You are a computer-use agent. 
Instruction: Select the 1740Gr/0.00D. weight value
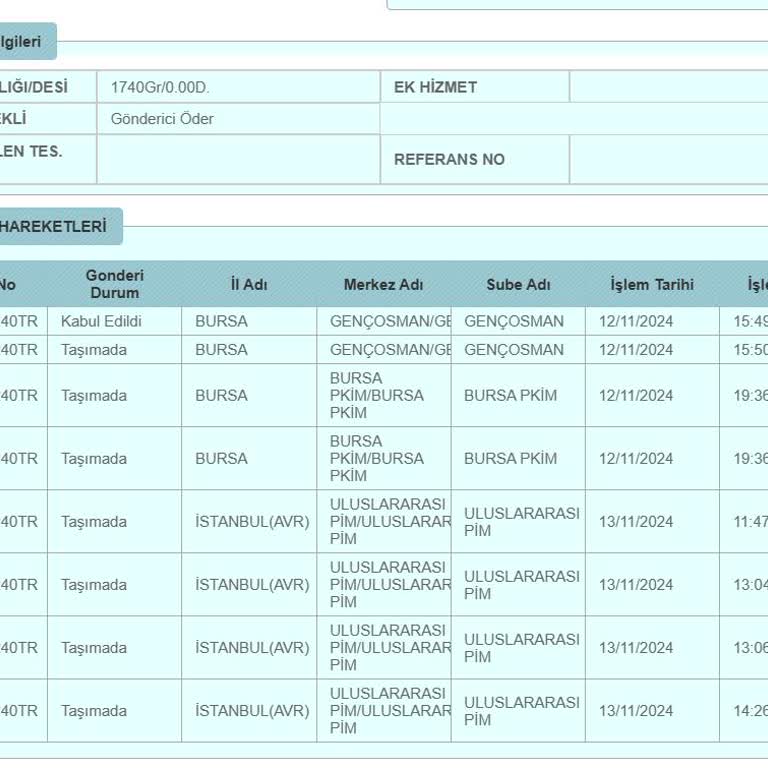pos(160,87)
